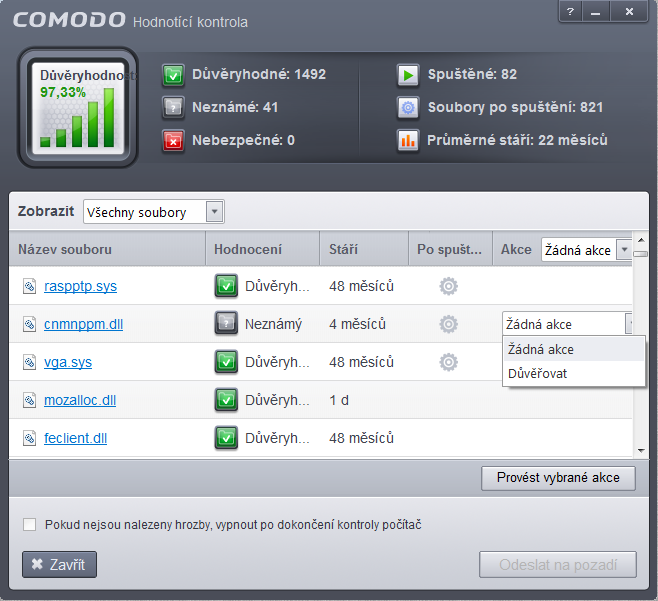The image size is (658, 601).
Task: Collapse the cnmnppm.dll action combo box
Action: click(630, 324)
